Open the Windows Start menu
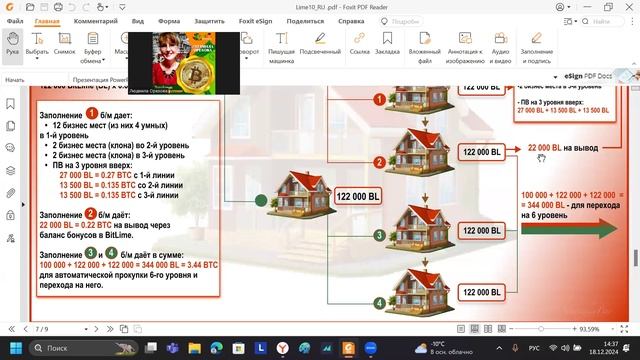The width and height of the screenshot is (640, 360). click(x=16, y=348)
